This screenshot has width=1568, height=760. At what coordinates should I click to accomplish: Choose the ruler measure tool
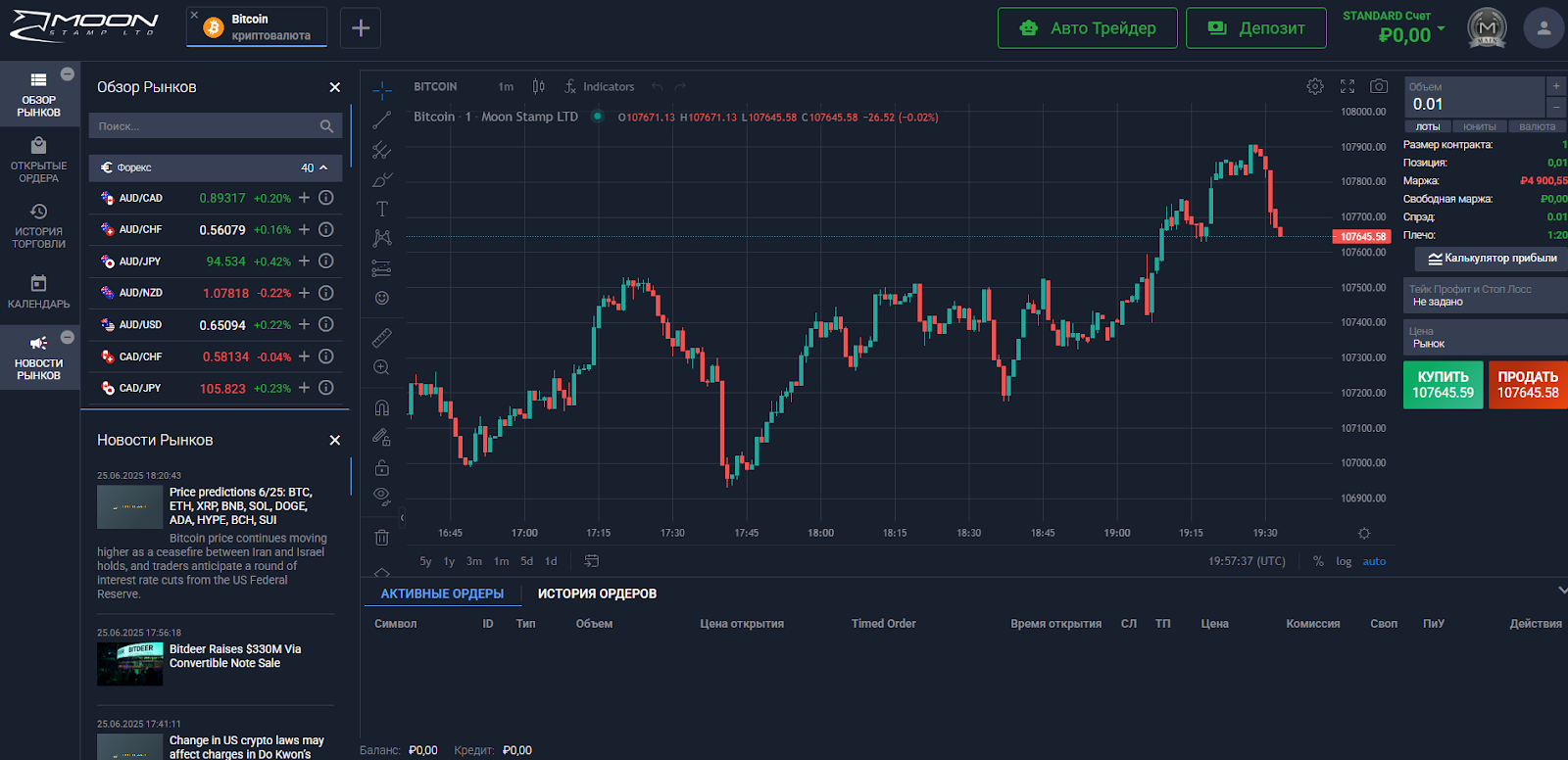pyautogui.click(x=382, y=338)
